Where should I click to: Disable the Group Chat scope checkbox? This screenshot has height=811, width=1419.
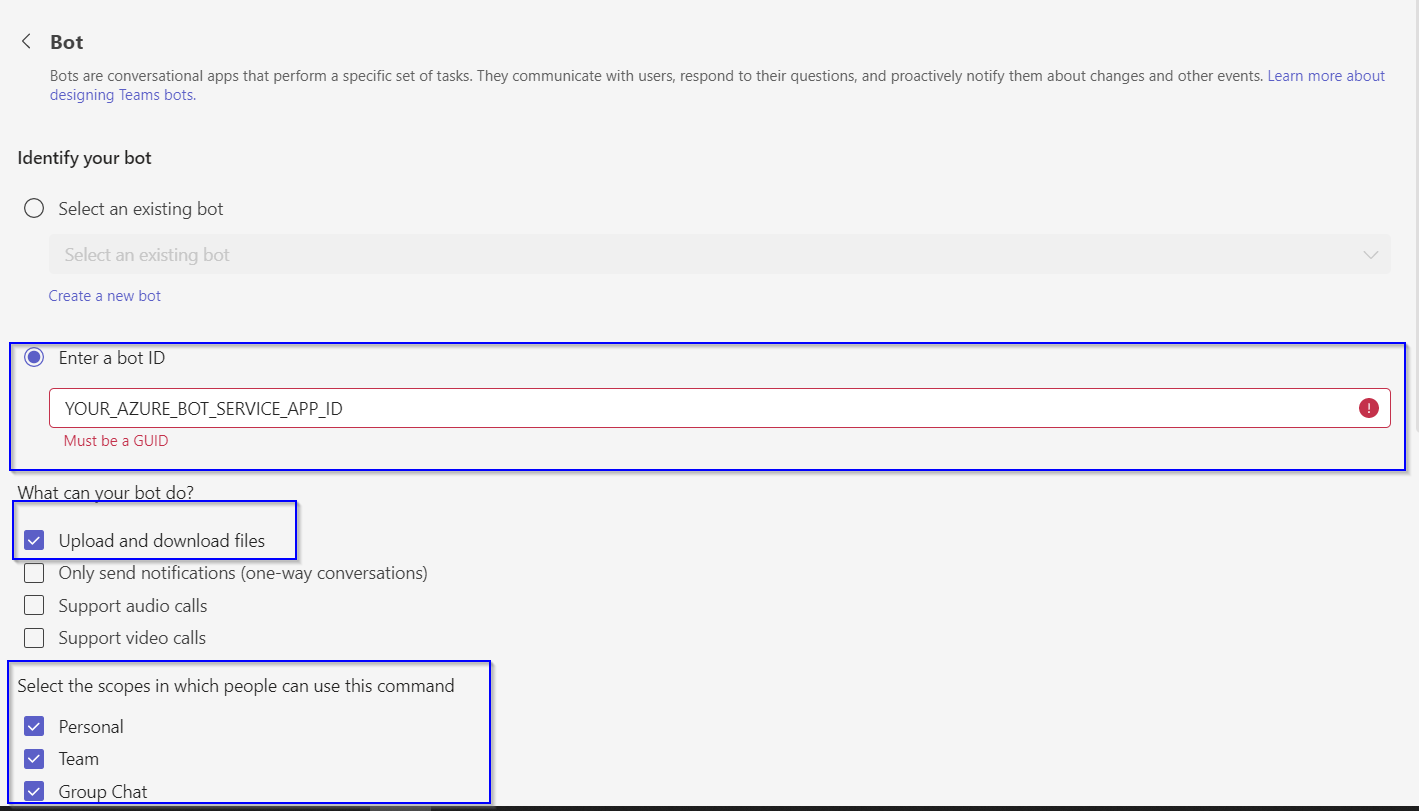point(34,791)
